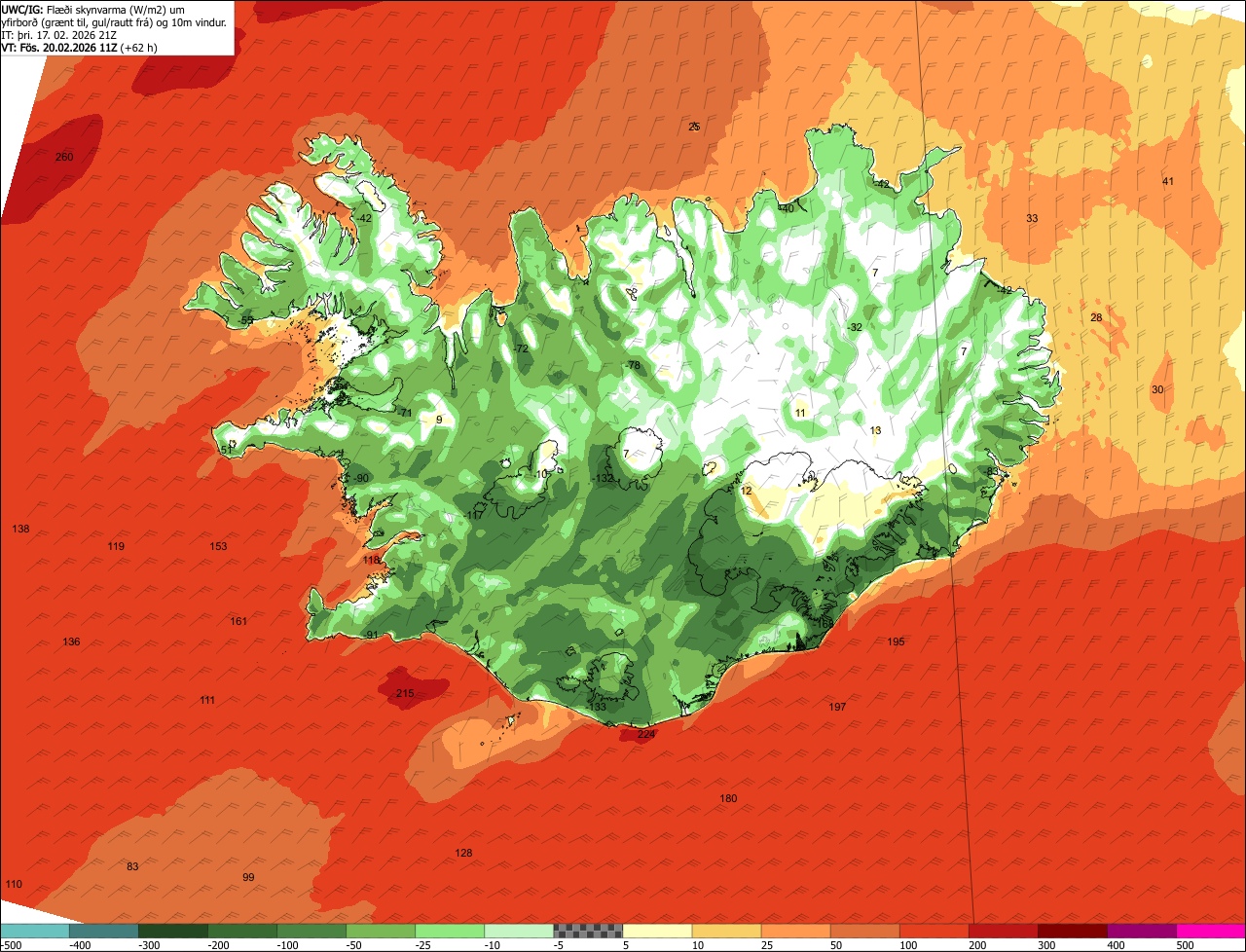Click the legend swatch between 300 and 400
1246x952 pixels.
[x=1073, y=931]
